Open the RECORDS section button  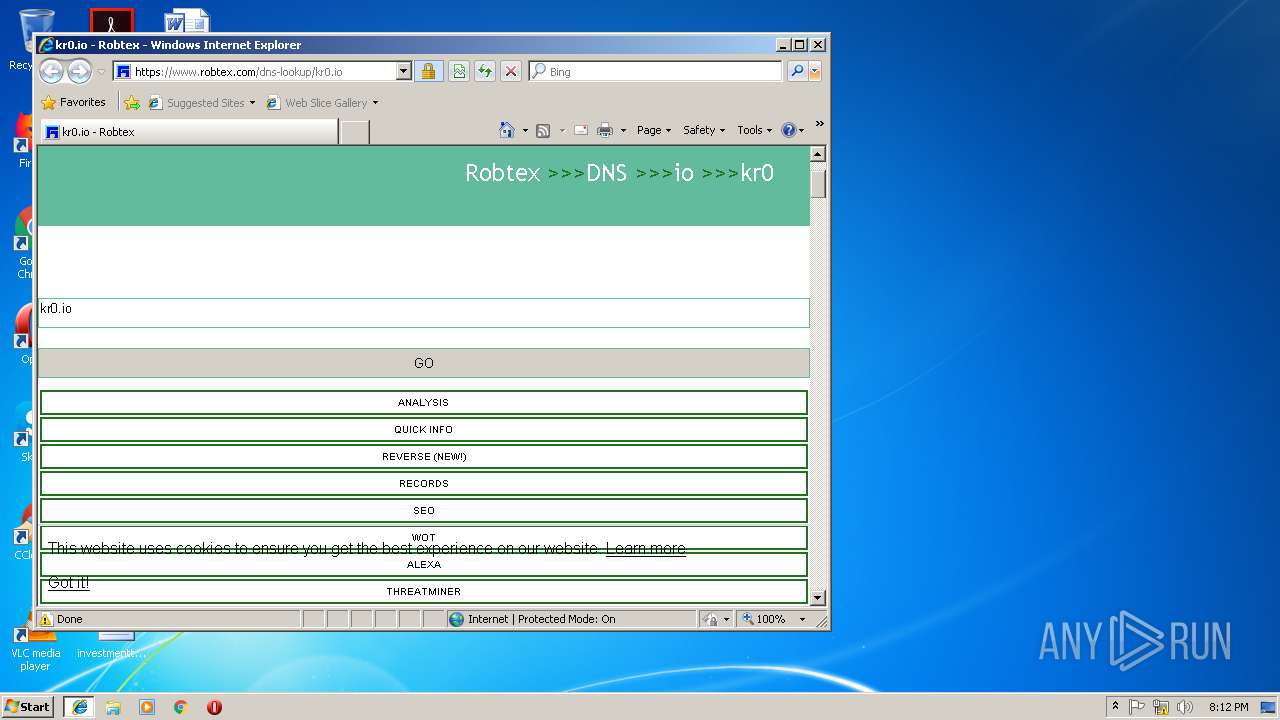(x=424, y=483)
